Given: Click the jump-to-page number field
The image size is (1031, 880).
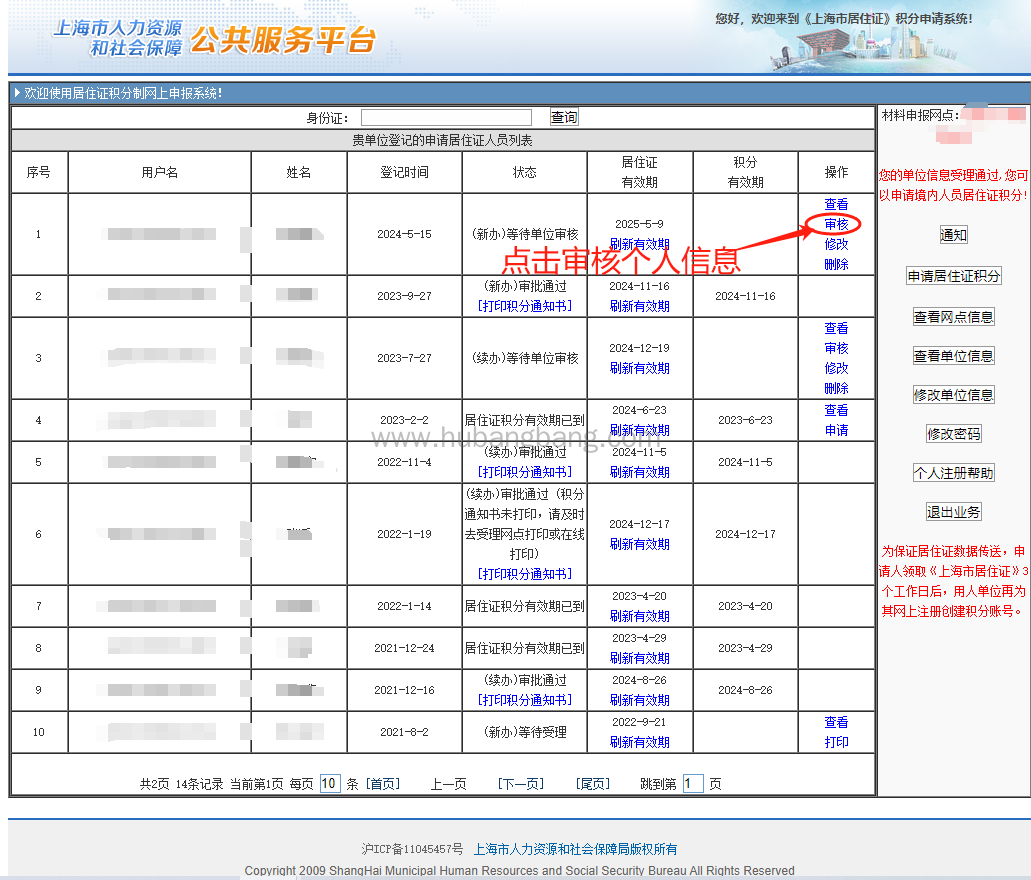Looking at the screenshot, I should coord(693,784).
